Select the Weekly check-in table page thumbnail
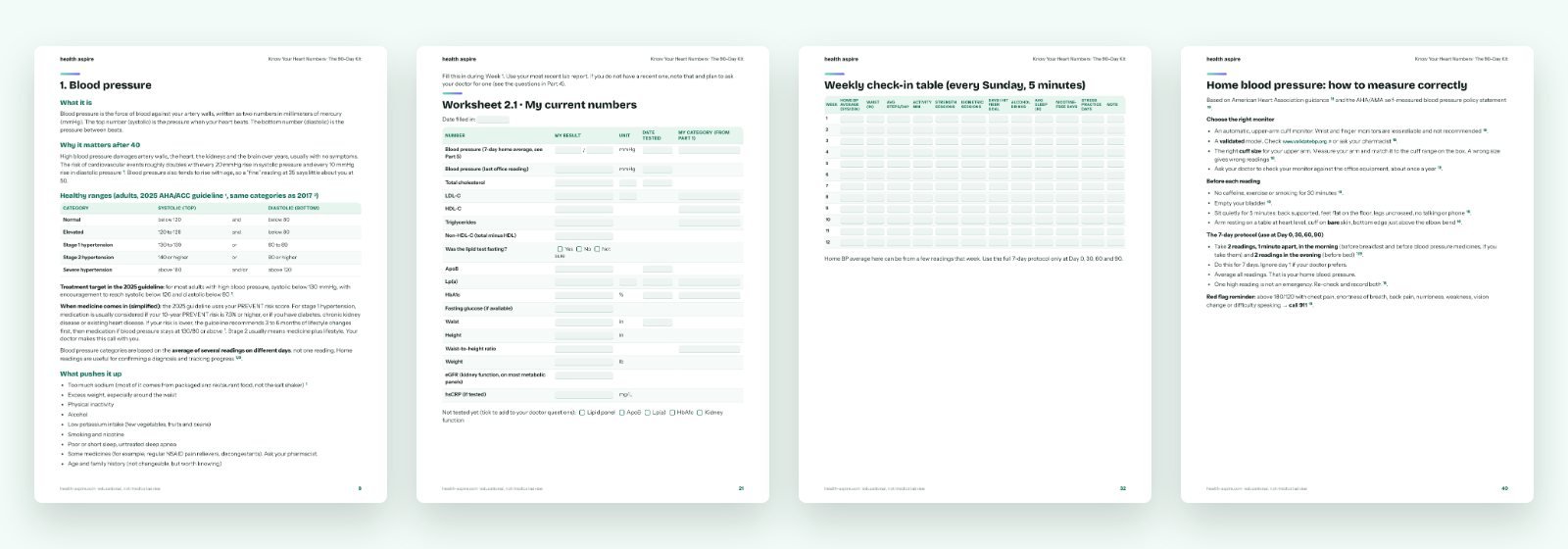The width and height of the screenshot is (1568, 549). point(975,274)
